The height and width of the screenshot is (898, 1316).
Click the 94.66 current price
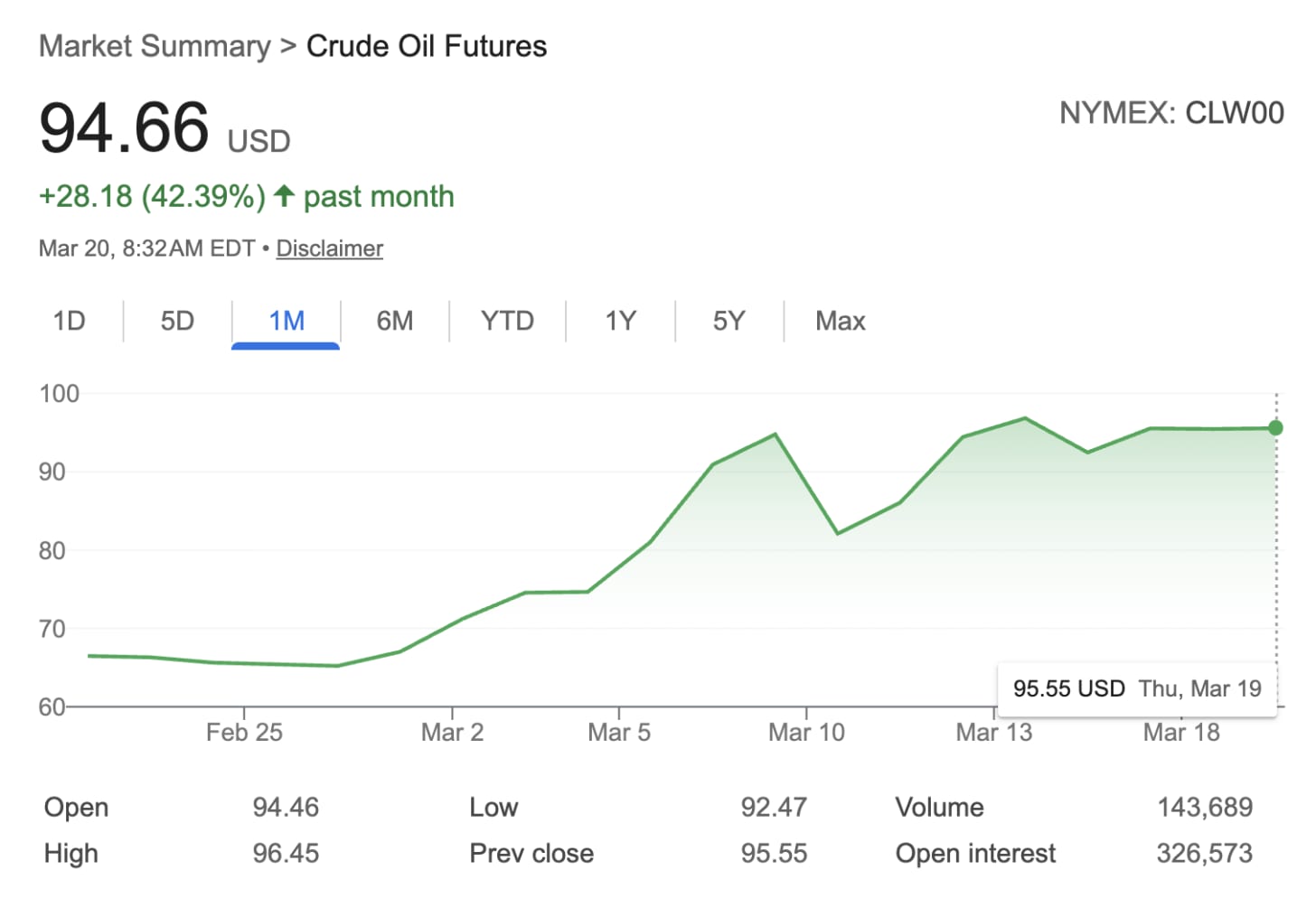click(125, 128)
